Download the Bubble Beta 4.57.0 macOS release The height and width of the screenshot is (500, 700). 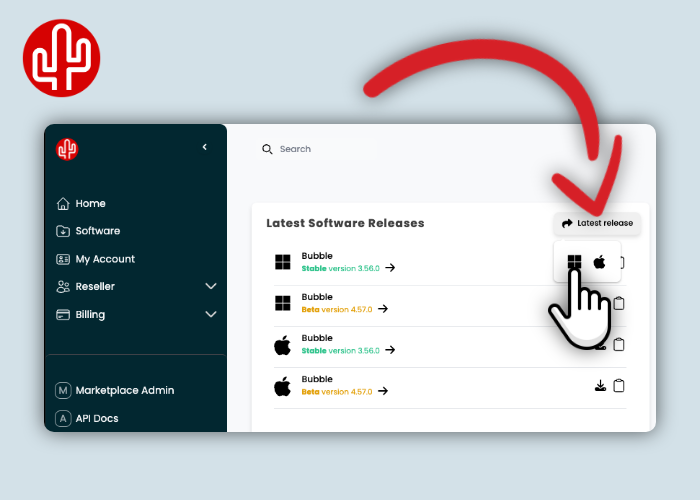[600, 386]
